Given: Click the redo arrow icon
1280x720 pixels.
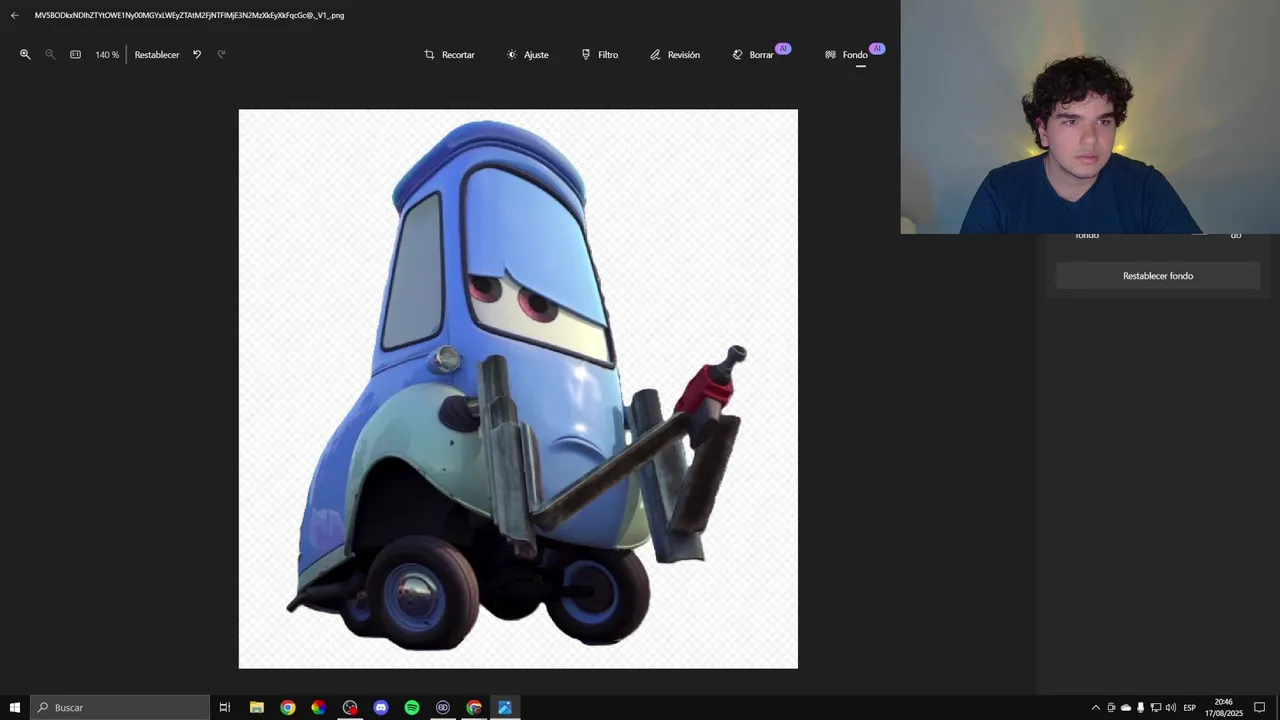Looking at the screenshot, I should pyautogui.click(x=221, y=54).
